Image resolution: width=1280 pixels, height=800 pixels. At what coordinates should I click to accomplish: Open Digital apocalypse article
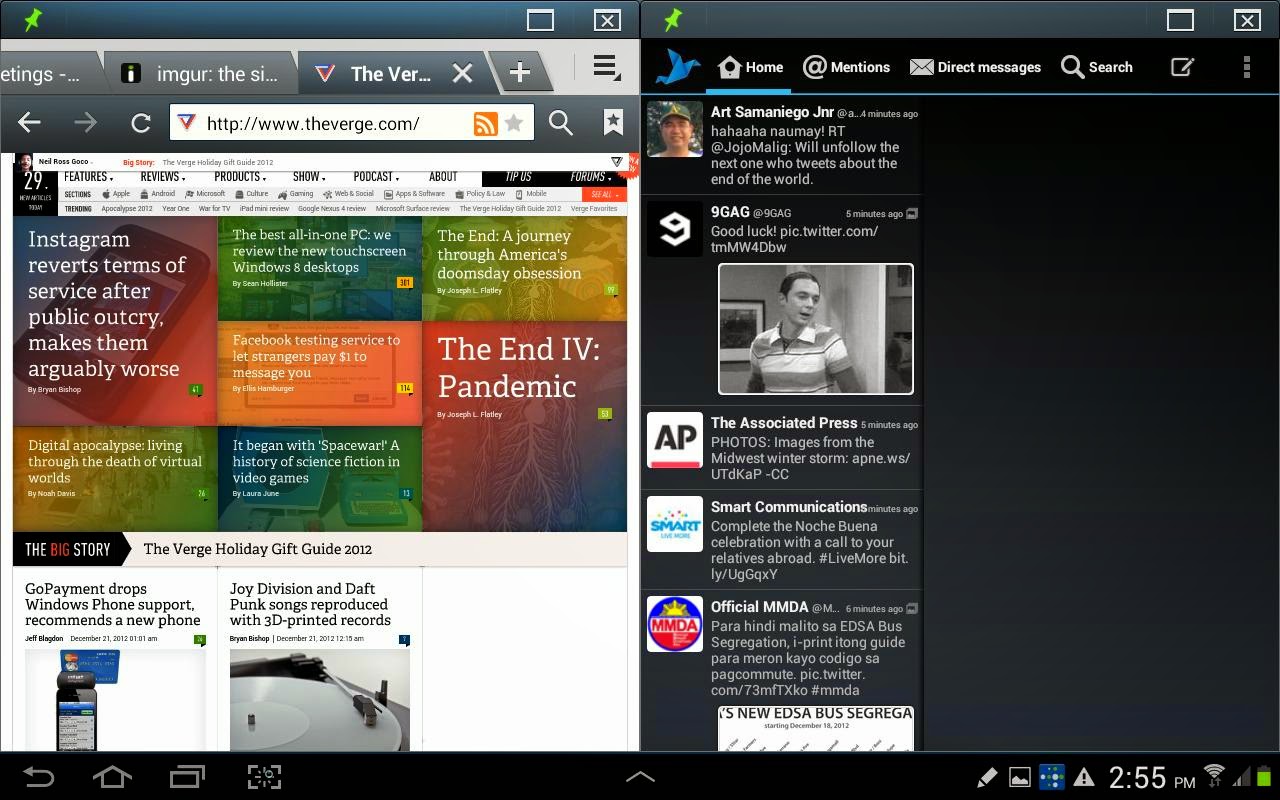(x=115, y=479)
